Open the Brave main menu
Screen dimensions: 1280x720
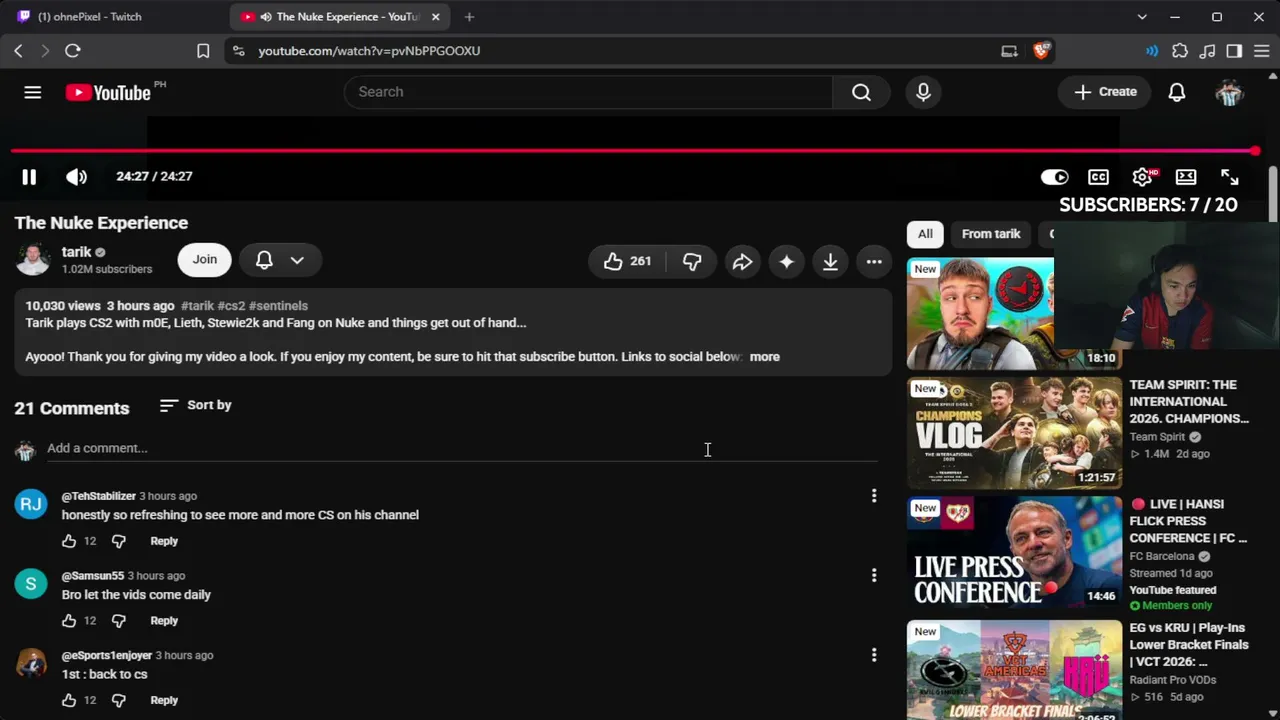(x=1261, y=51)
